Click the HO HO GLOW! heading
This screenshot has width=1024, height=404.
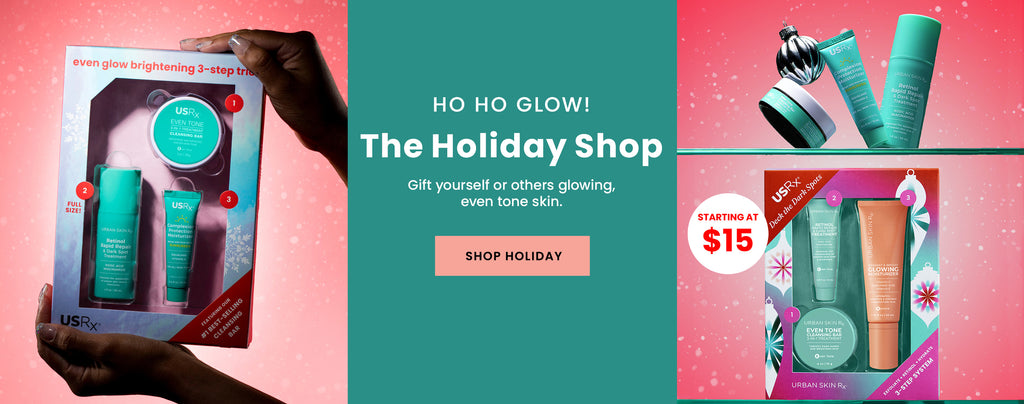[511, 104]
